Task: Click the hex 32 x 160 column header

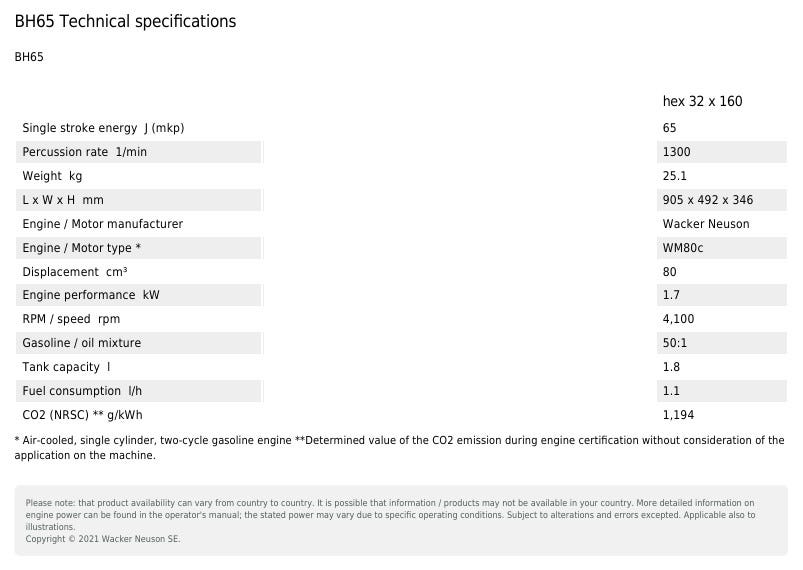Action: (702, 101)
